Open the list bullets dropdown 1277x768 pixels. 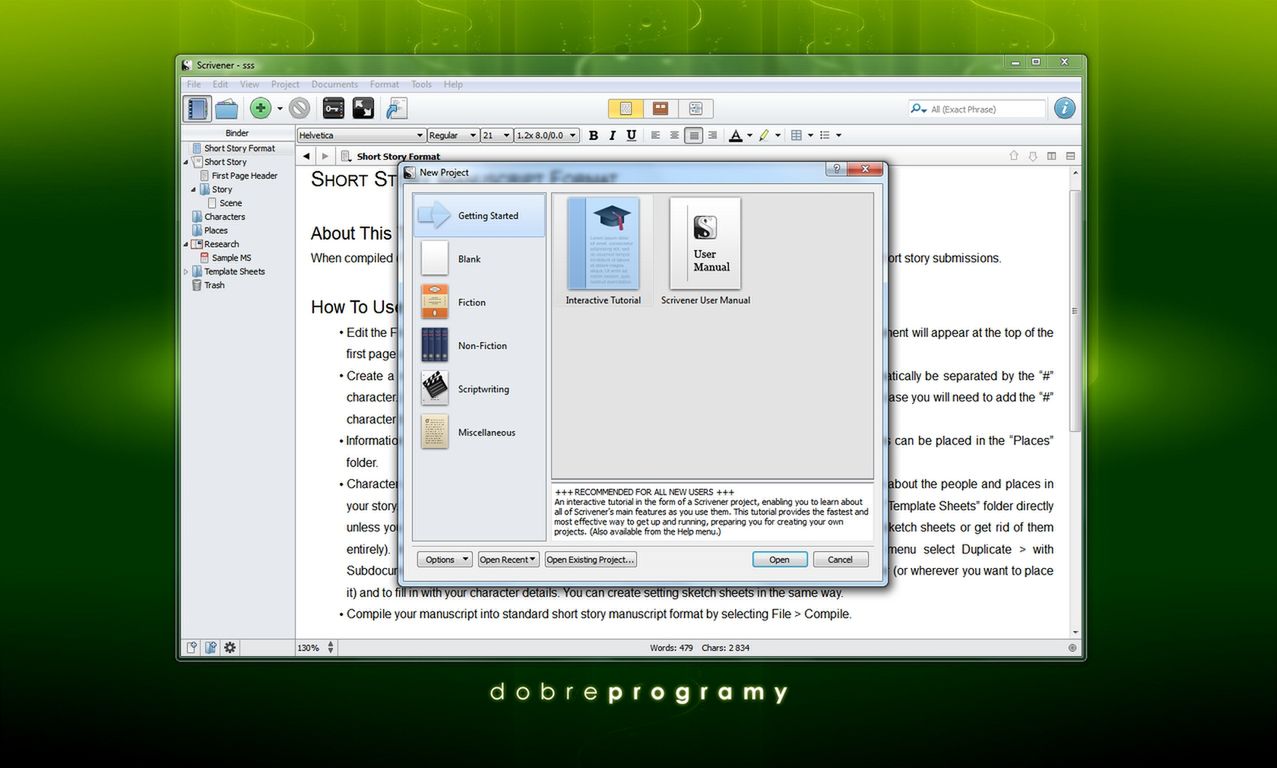pyautogui.click(x=838, y=135)
